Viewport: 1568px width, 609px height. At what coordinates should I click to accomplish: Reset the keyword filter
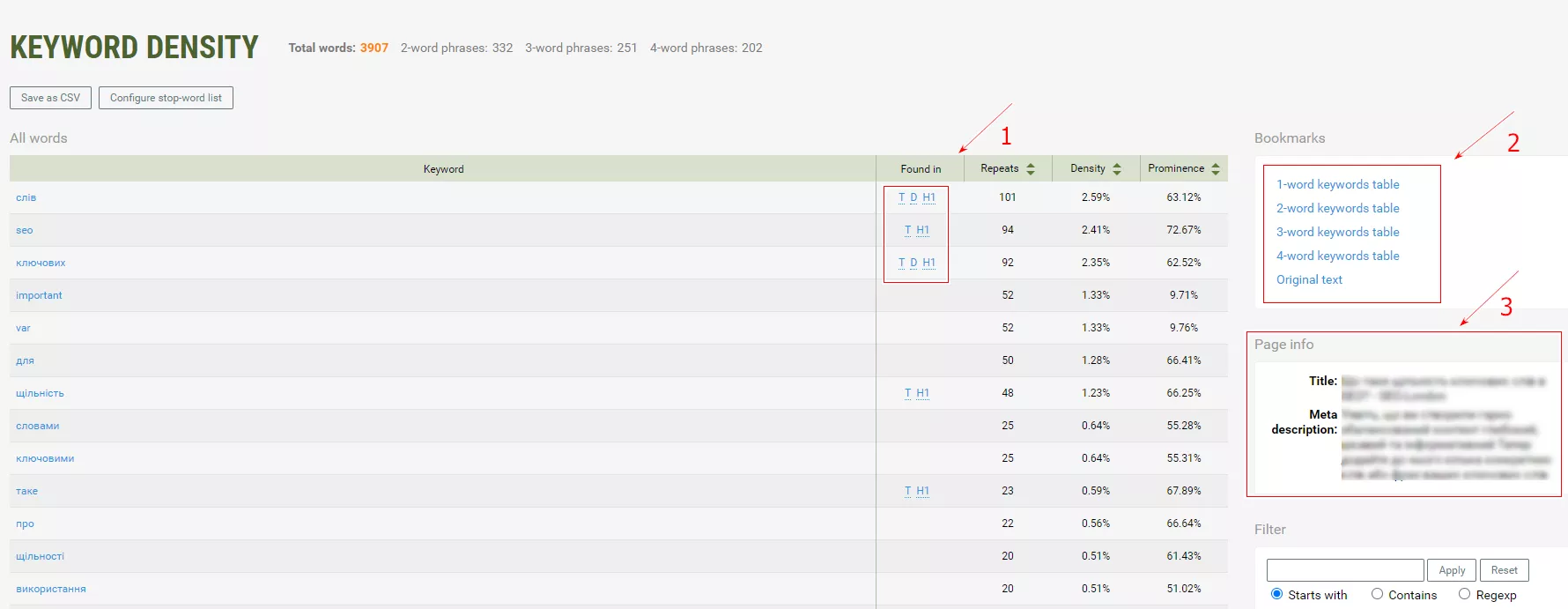(1504, 570)
